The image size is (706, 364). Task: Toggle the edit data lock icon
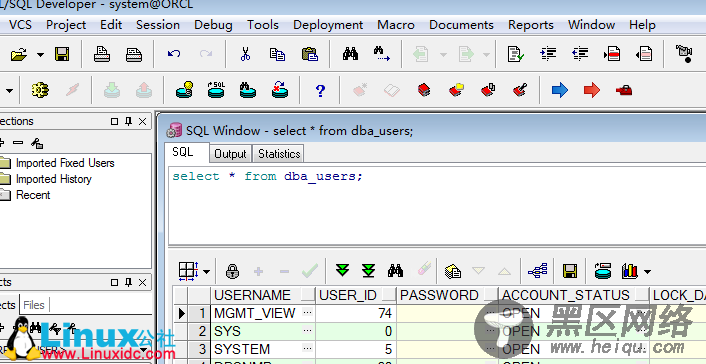tap(232, 271)
